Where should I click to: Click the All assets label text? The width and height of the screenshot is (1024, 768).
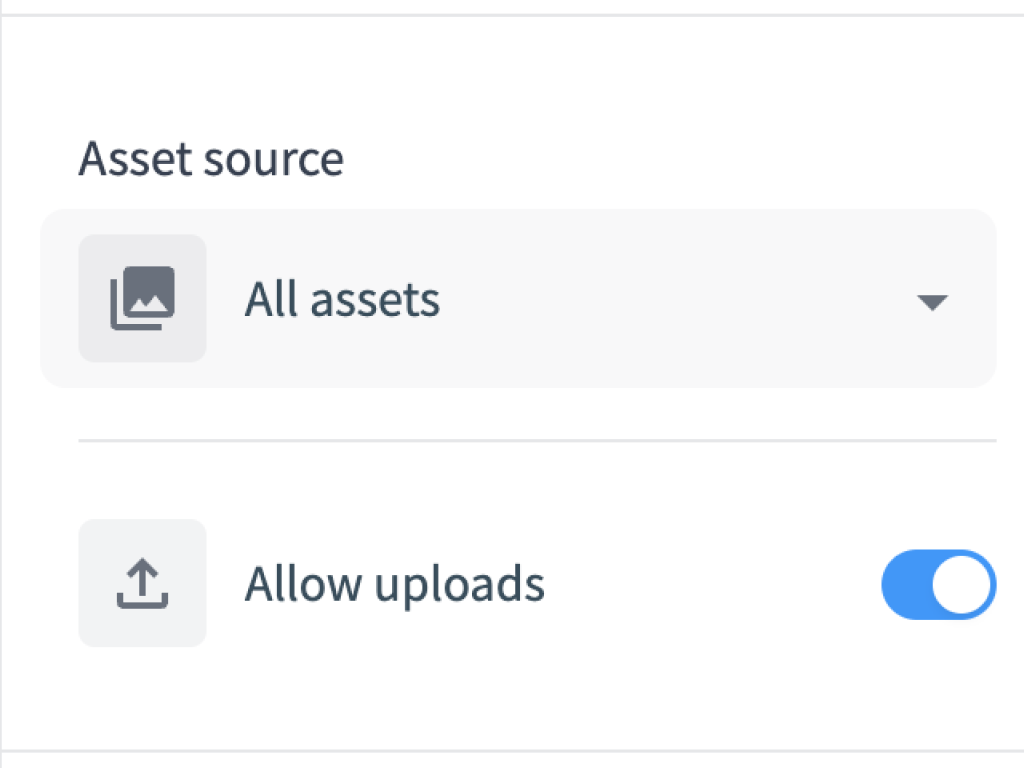coord(342,300)
